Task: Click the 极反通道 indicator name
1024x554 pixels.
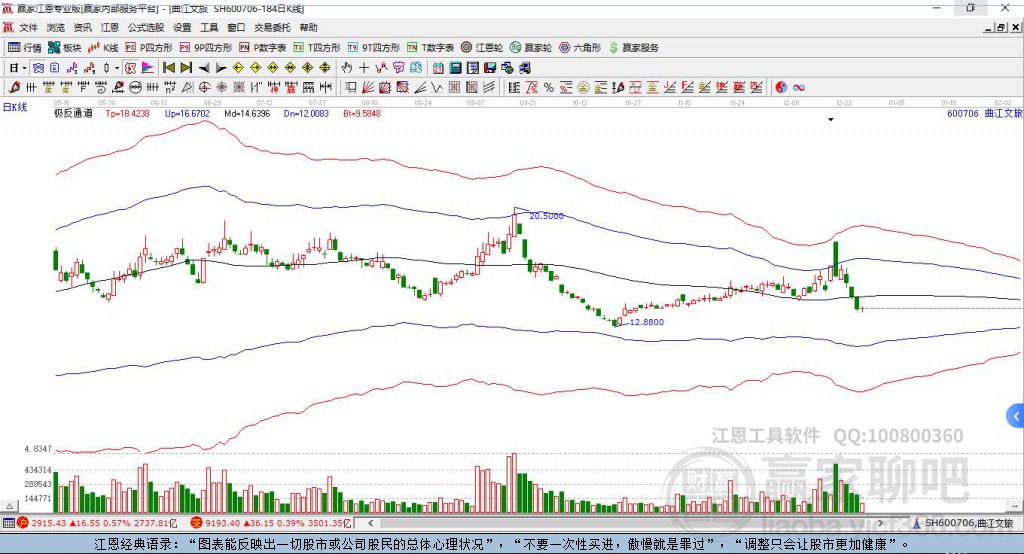Action: [x=73, y=113]
